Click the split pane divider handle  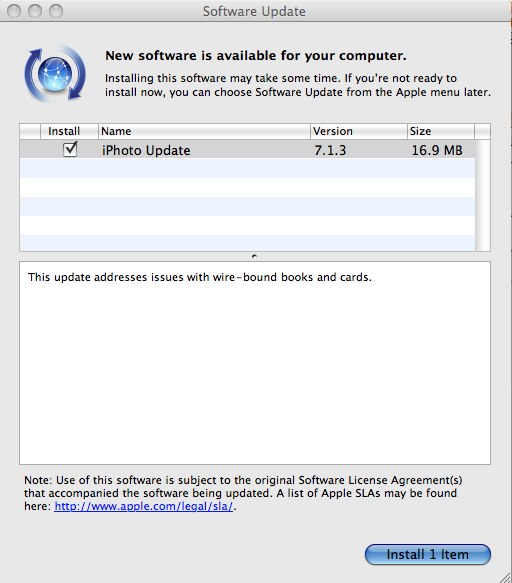(254, 256)
